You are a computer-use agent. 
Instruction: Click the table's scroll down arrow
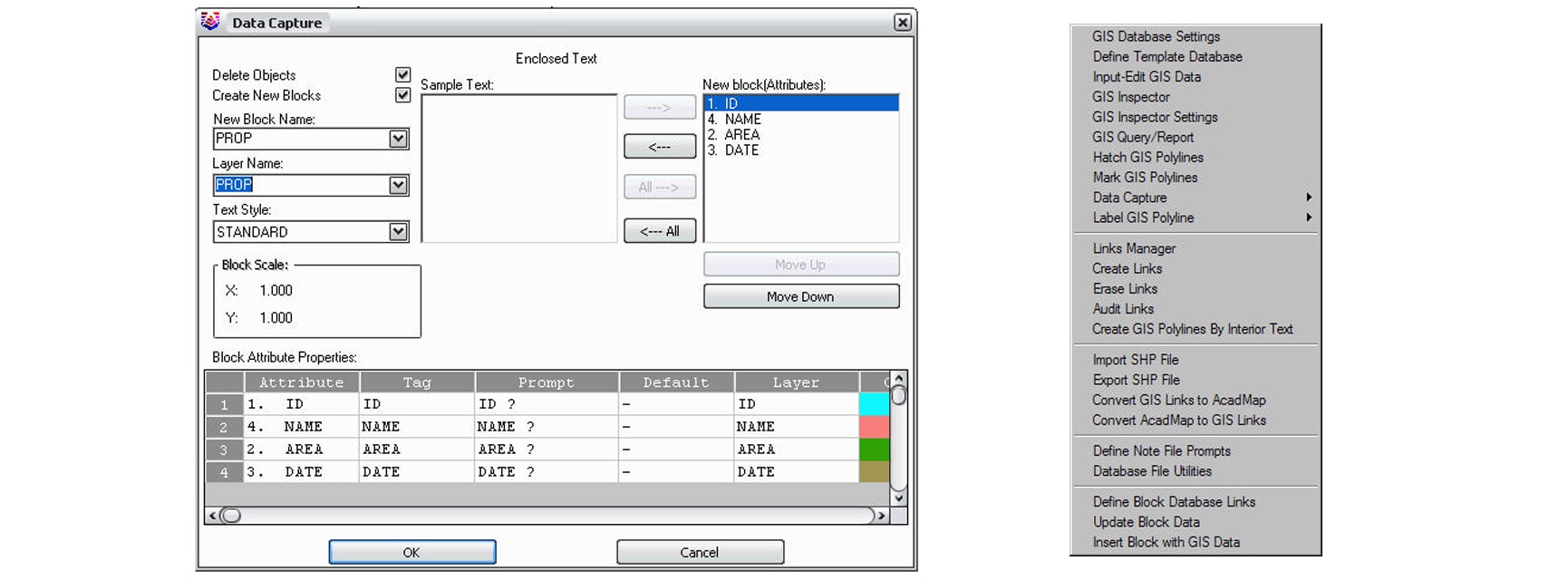898,498
